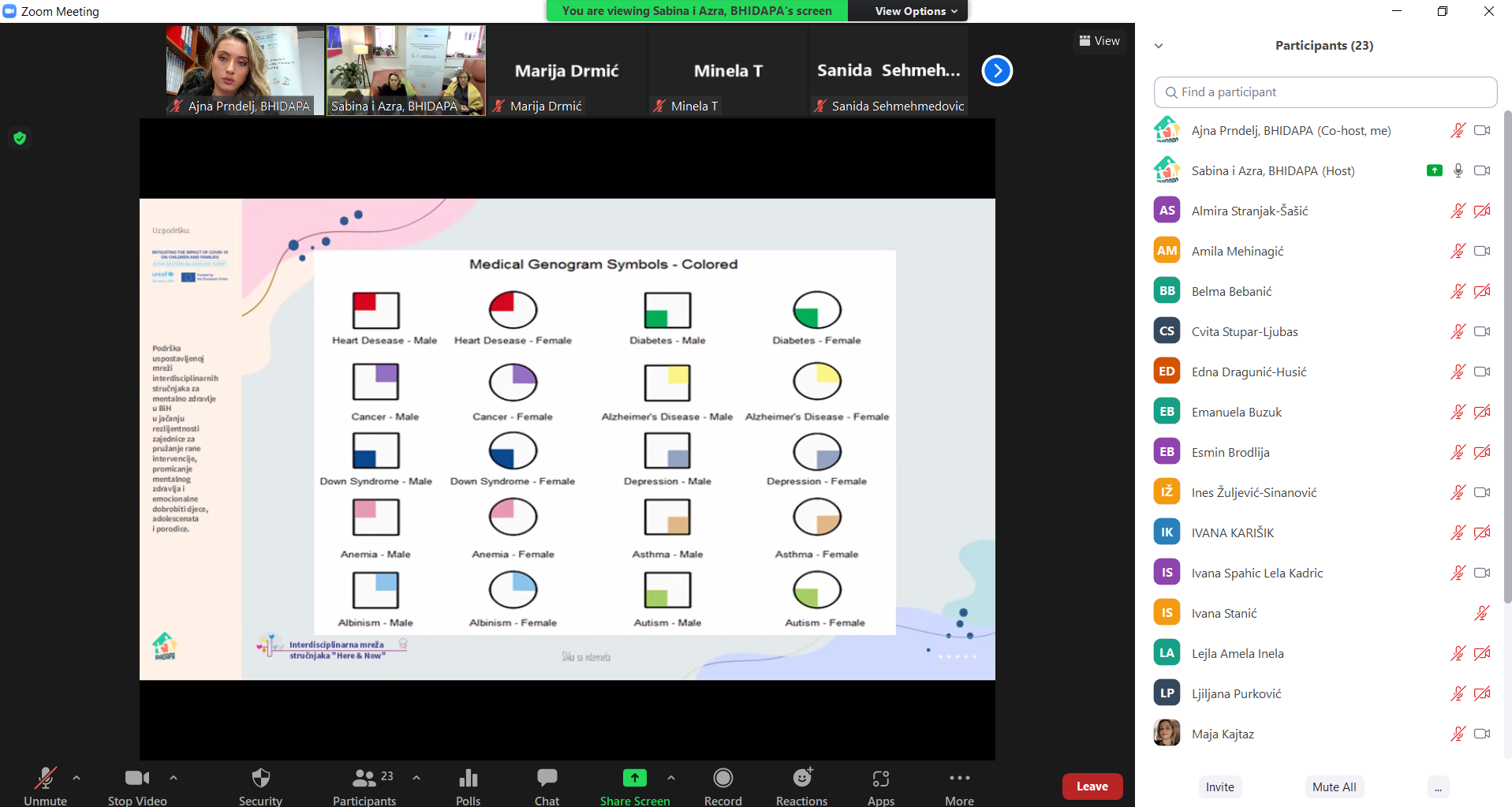Click the green Share Screen icon
Viewport: 1512px width, 807px height.
[x=634, y=779]
